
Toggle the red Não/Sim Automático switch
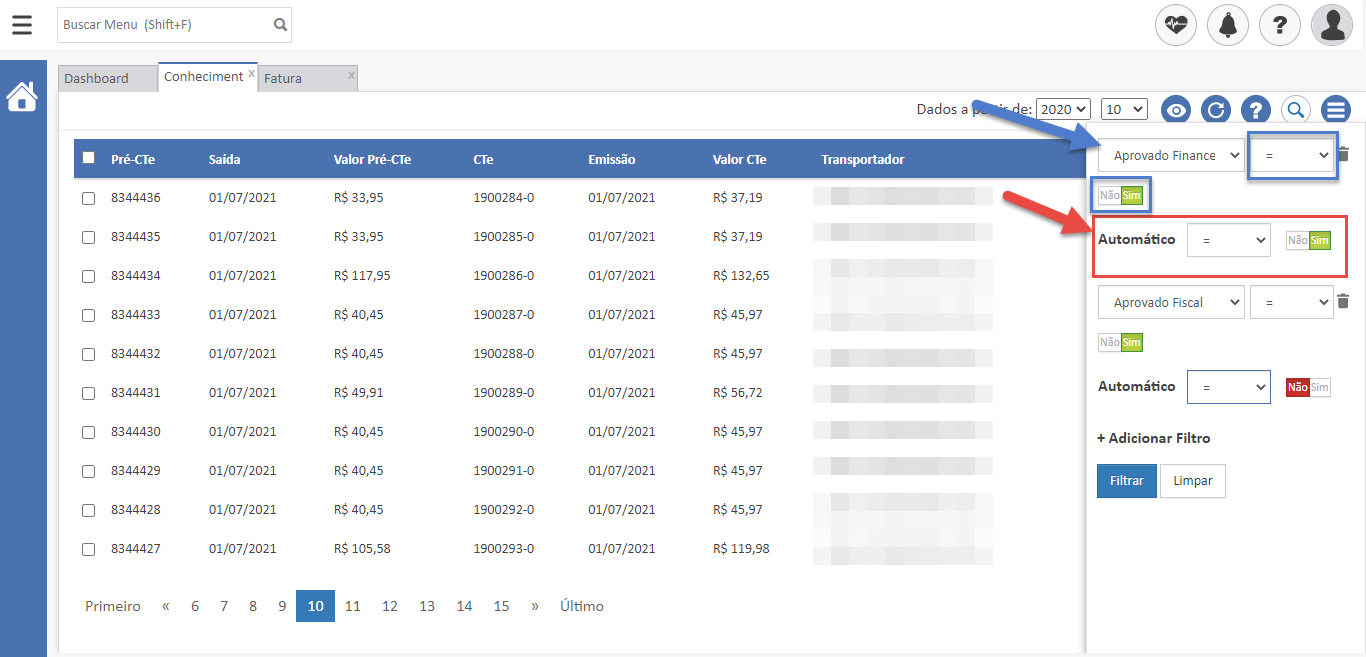point(1308,388)
